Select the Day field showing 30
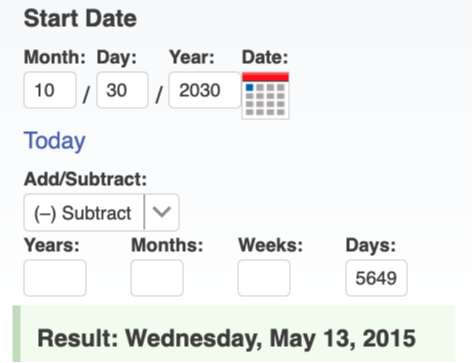This screenshot has width=473, height=363. (122, 90)
